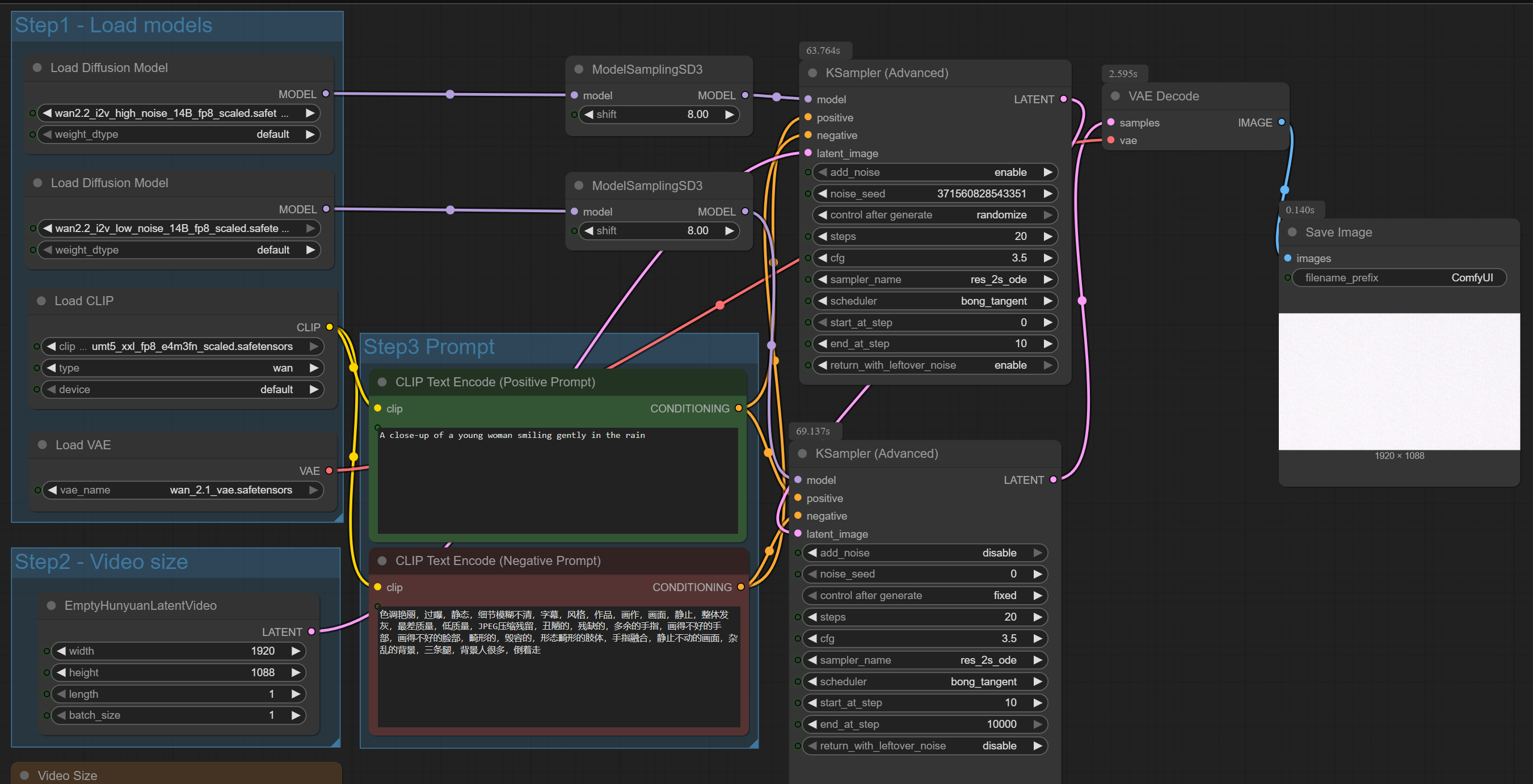The height and width of the screenshot is (784, 1533).
Task: Toggle return_with_leftover_noise disable in lower KSampler
Action: (x=924, y=745)
